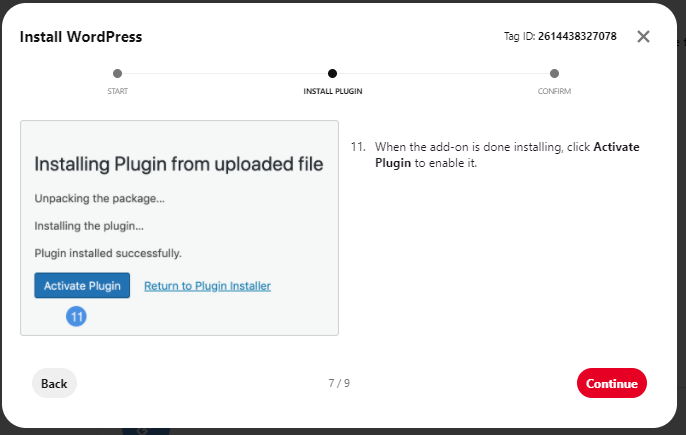This screenshot has width=686, height=435.
Task: Click 'Installing Plugin from uploaded file' heading
Action: [x=179, y=165]
